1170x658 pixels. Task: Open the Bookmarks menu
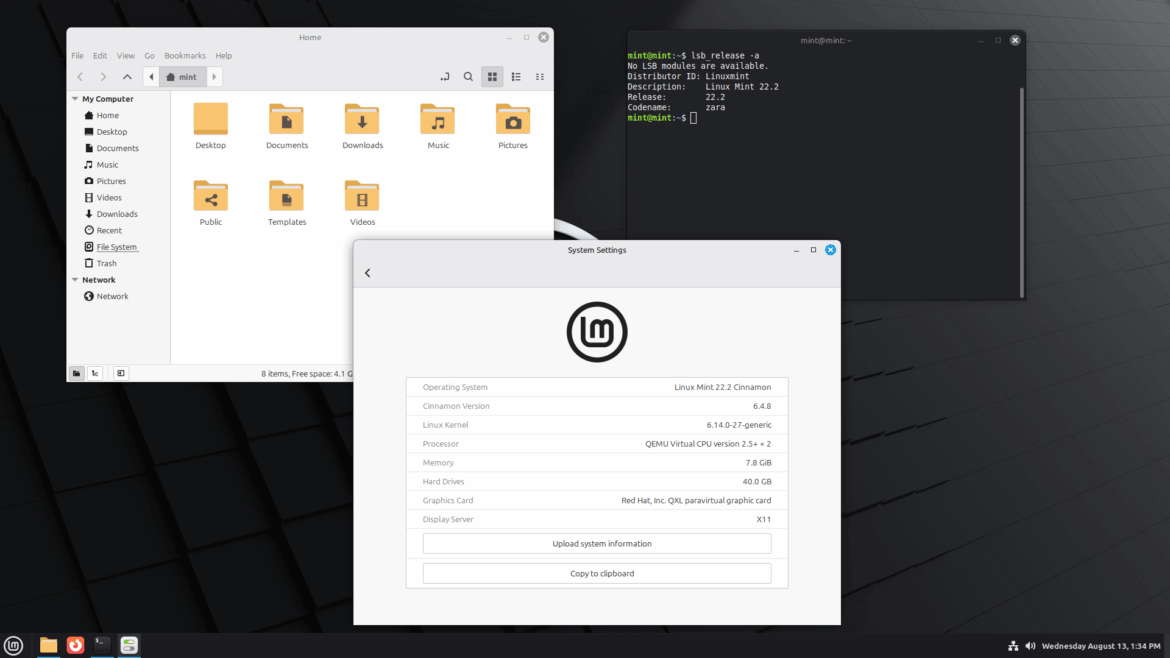pos(185,55)
